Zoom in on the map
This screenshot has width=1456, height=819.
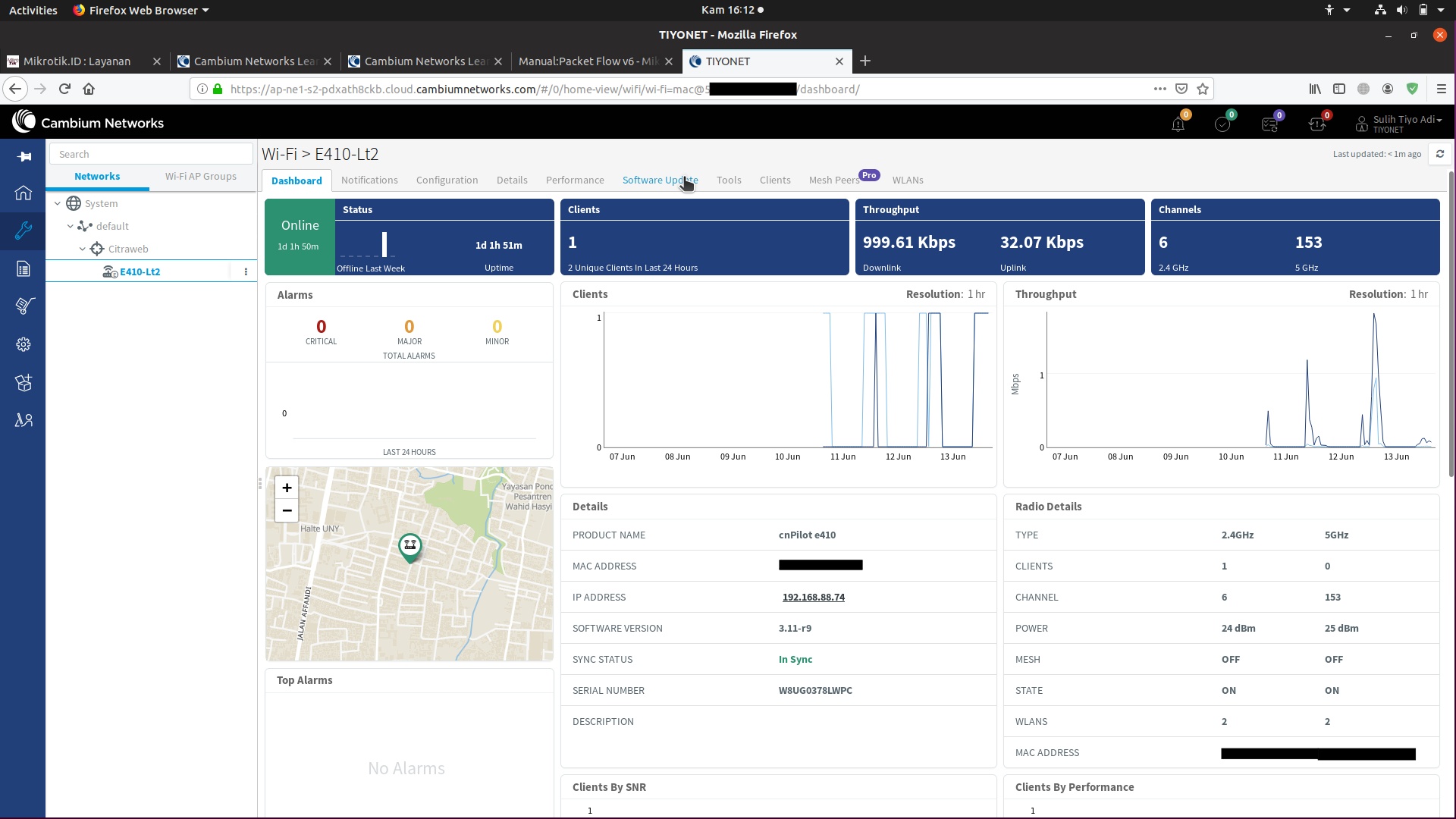point(287,488)
